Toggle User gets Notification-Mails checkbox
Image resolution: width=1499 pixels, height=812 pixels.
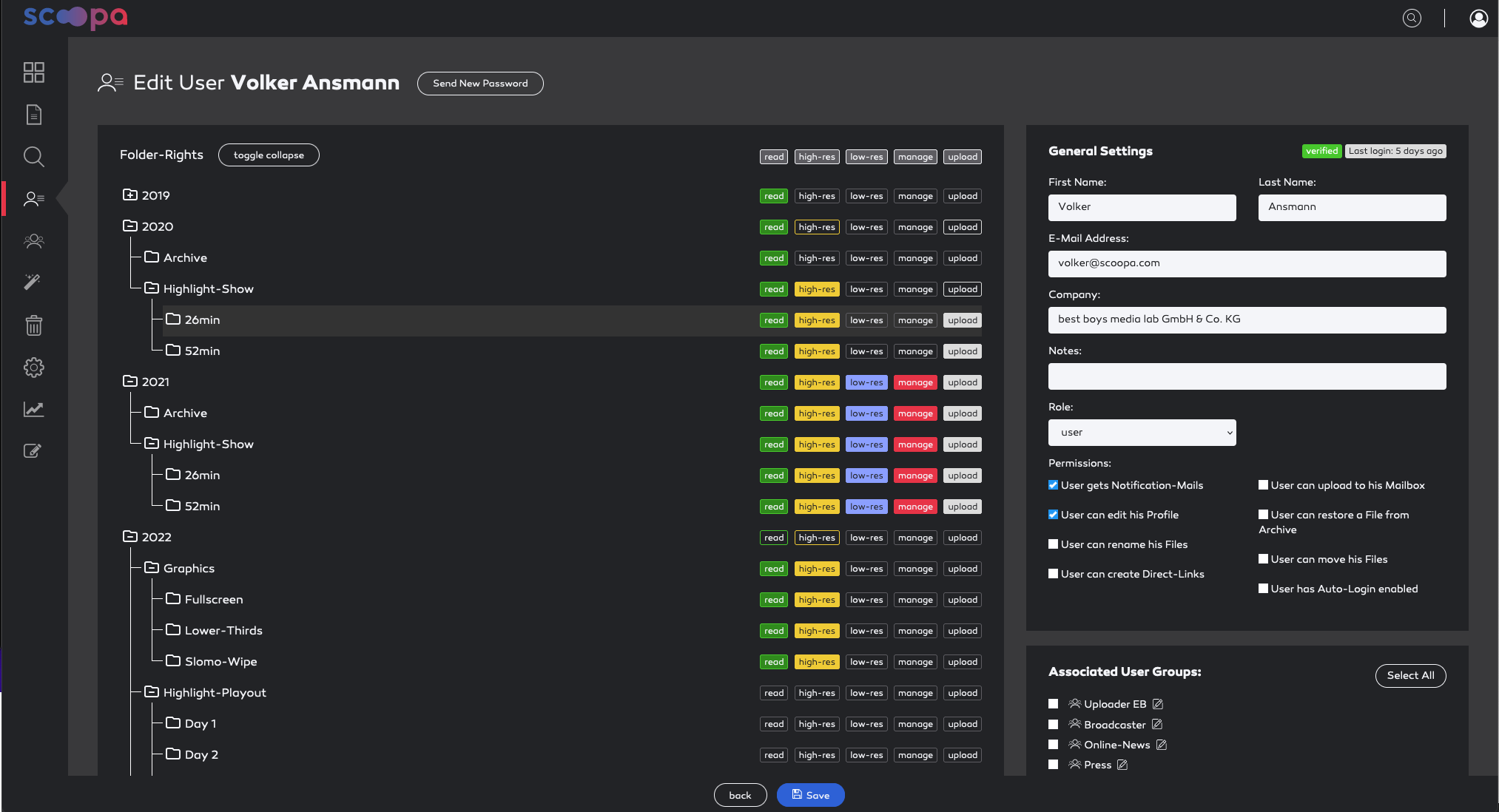tap(1053, 485)
